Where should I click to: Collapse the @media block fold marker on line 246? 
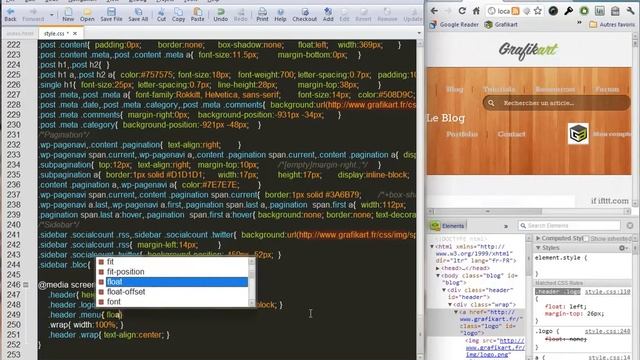point(26,285)
